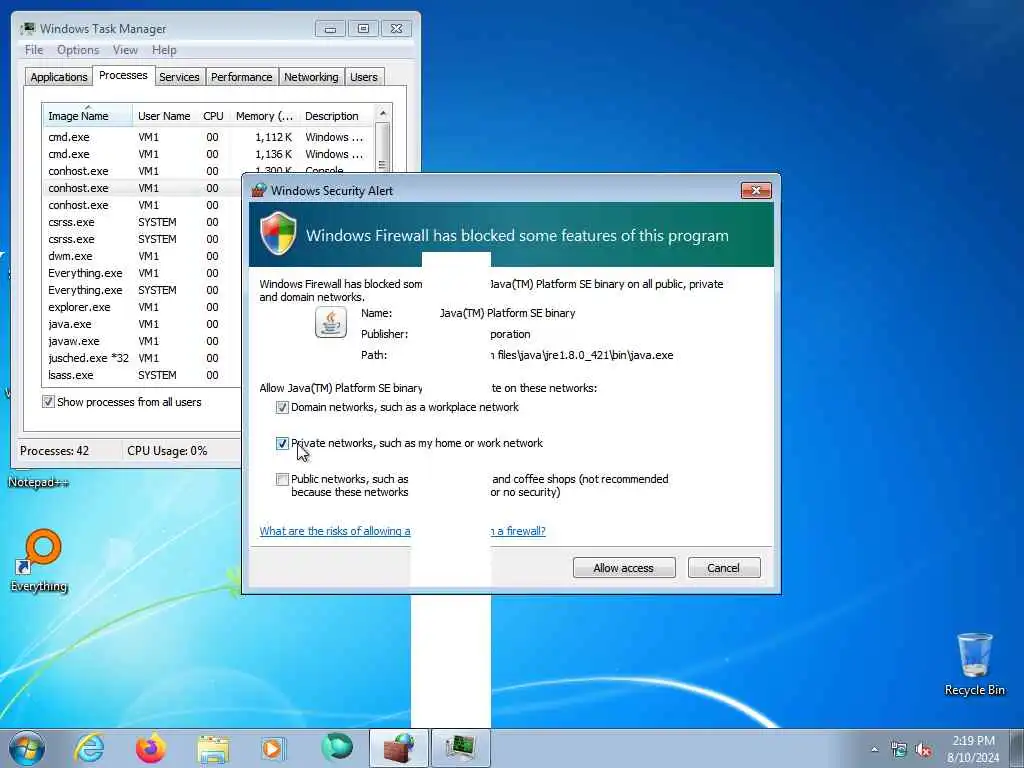Viewport: 1024px width, 768px height.
Task: Click the network tray icon
Action: tap(899, 749)
